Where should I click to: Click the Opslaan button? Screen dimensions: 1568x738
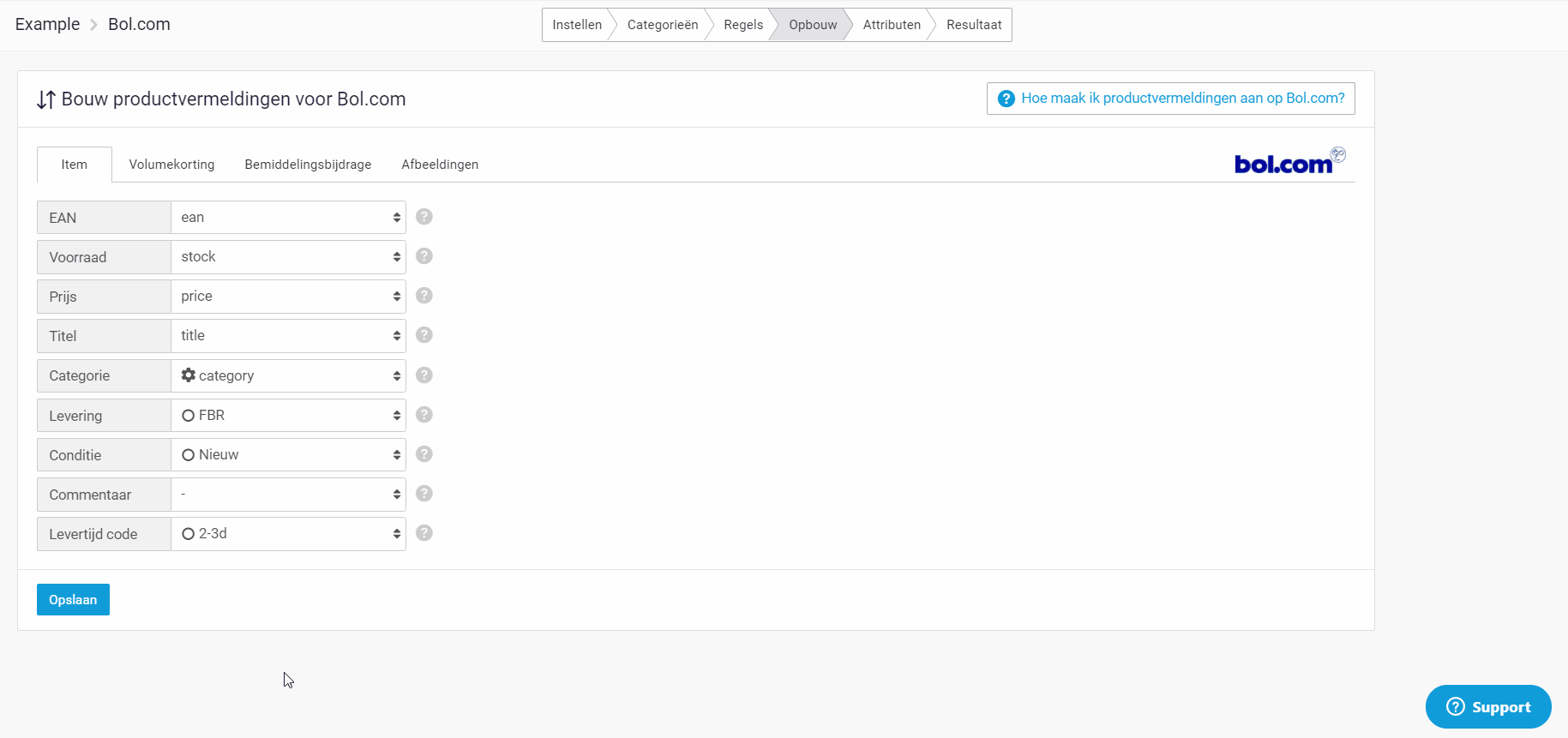73,600
